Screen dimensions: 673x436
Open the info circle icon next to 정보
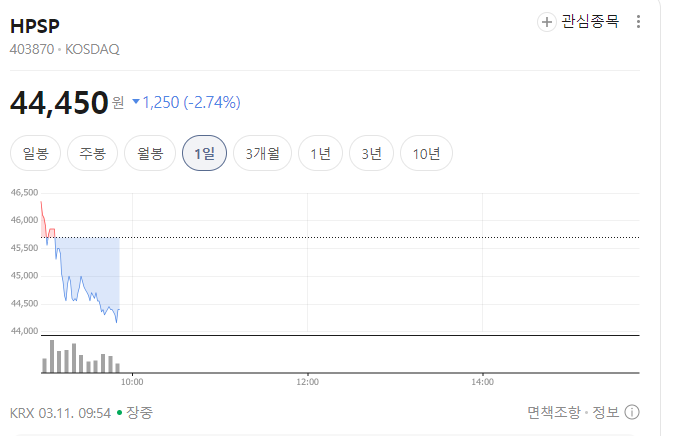[x=632, y=412]
